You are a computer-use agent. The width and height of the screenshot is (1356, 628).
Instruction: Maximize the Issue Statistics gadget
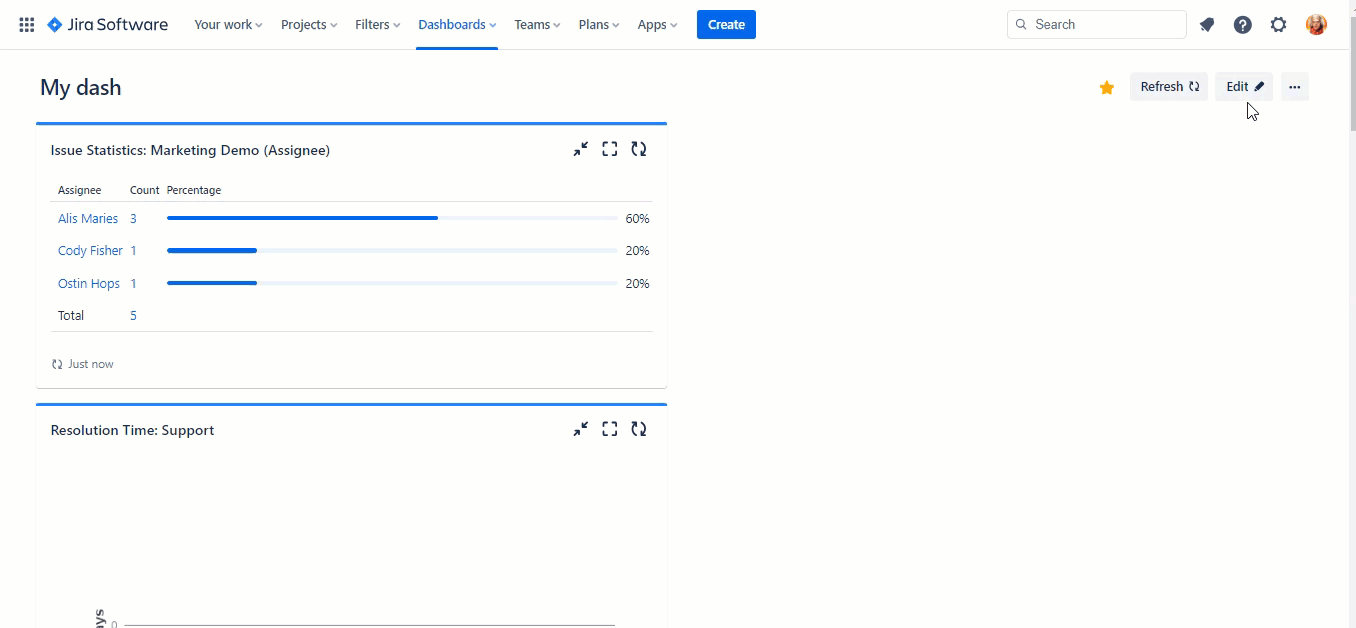pos(610,148)
